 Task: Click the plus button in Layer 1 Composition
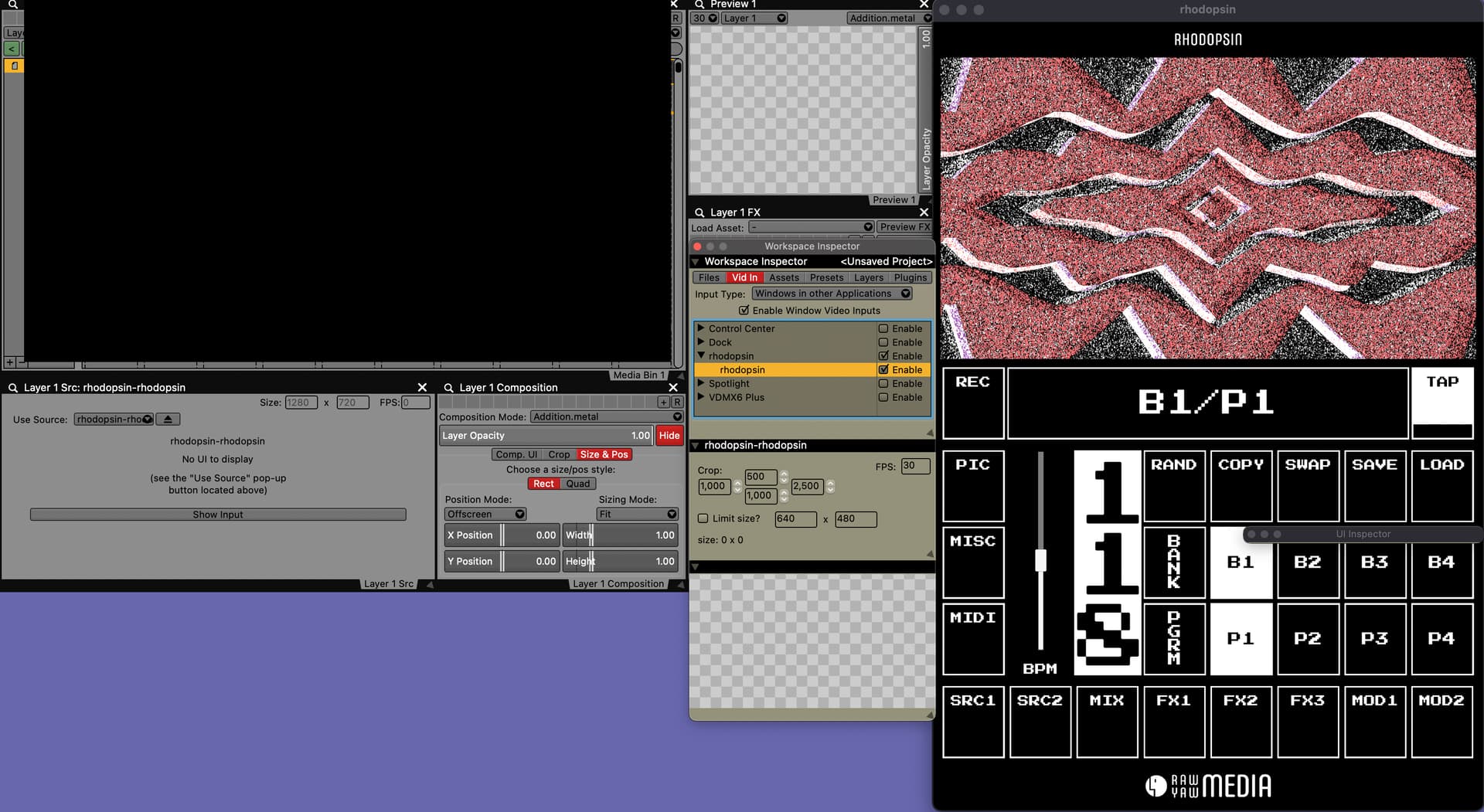pos(663,403)
